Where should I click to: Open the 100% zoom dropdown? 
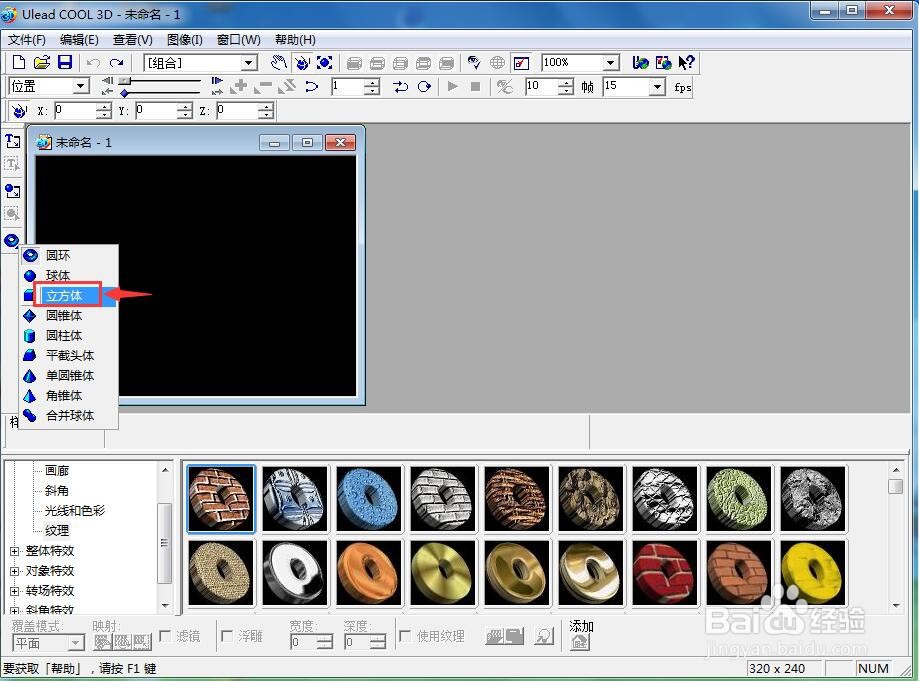tap(611, 63)
